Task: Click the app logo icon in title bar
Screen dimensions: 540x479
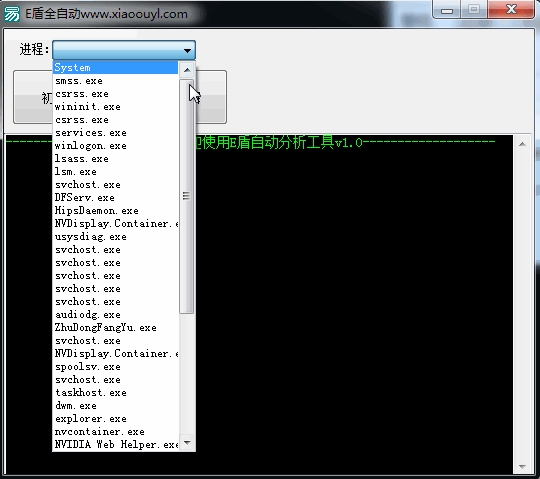Action: coord(12,14)
